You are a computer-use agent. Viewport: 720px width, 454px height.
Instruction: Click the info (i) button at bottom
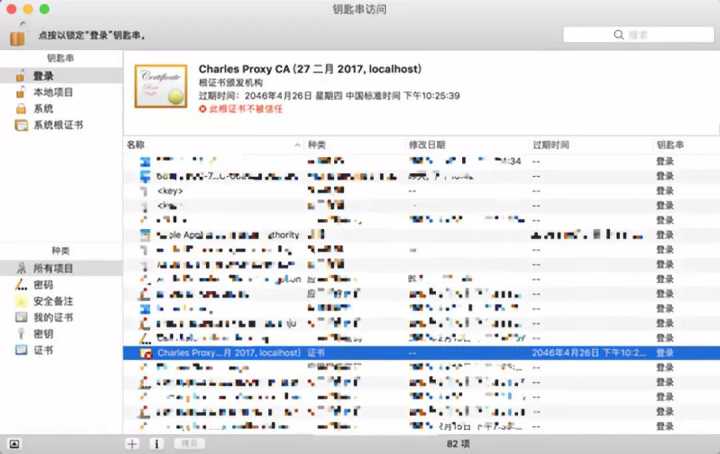[x=157, y=444]
